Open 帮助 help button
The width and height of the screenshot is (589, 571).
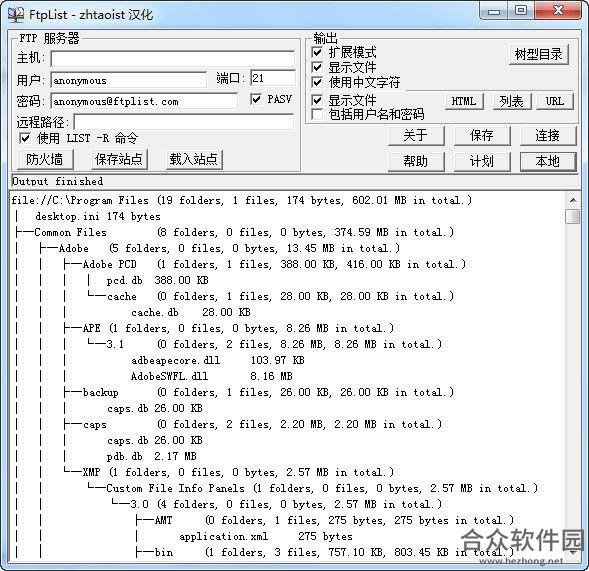tap(416, 162)
